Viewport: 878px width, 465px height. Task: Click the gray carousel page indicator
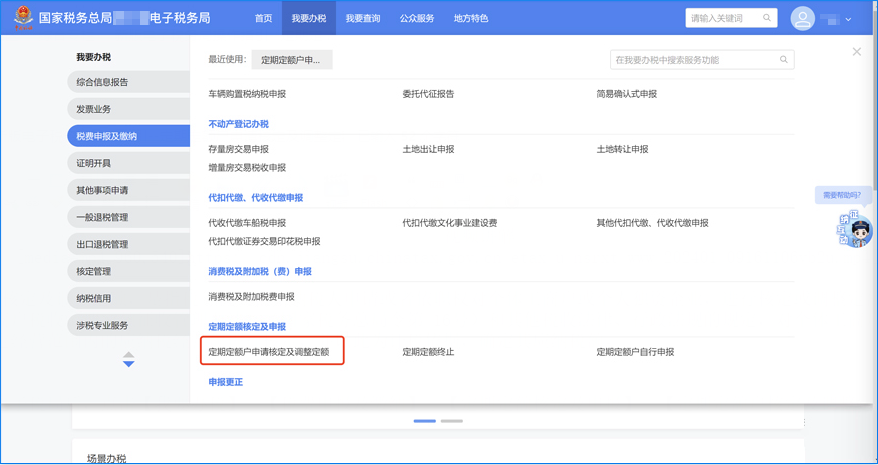tap(452, 421)
